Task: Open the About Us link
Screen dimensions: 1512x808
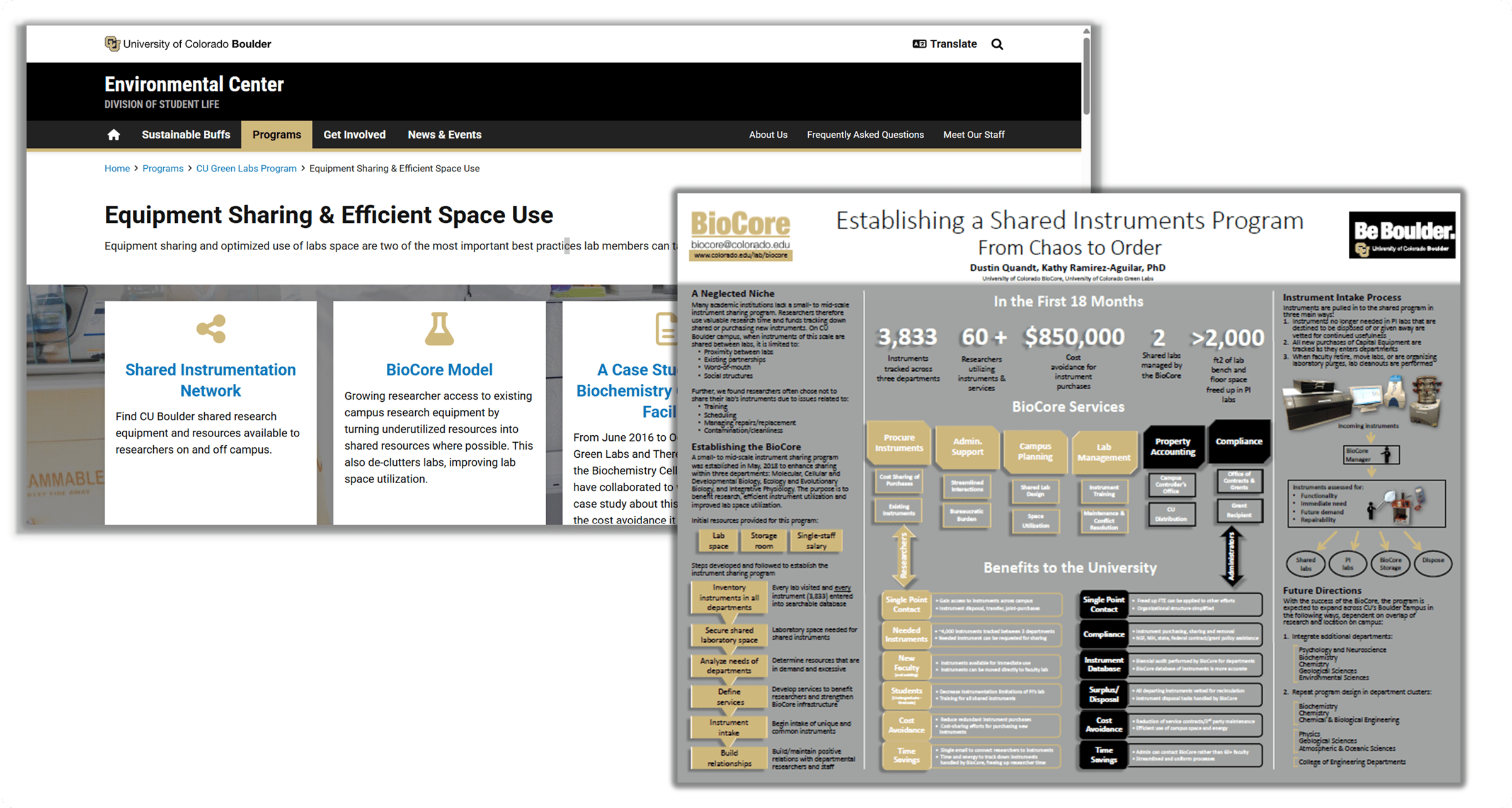Action: click(x=768, y=135)
